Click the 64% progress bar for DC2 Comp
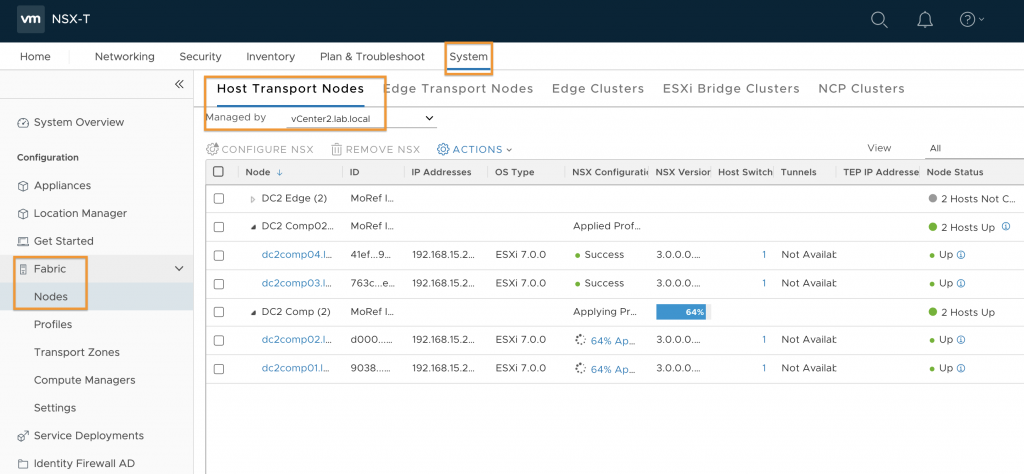Viewport: 1024px width, 474px height. [x=682, y=312]
